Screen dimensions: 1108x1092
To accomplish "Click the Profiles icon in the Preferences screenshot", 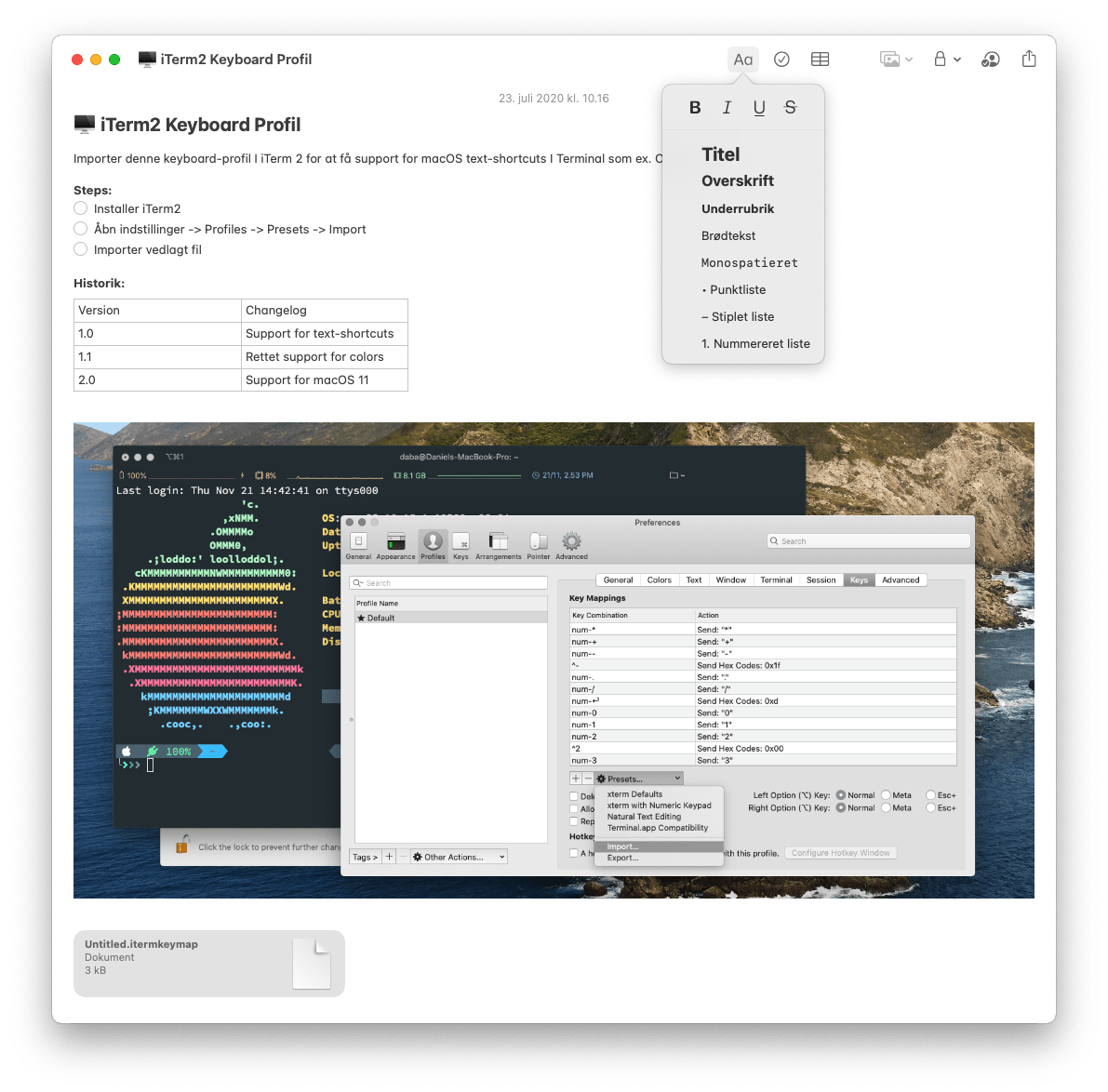I will tap(434, 546).
